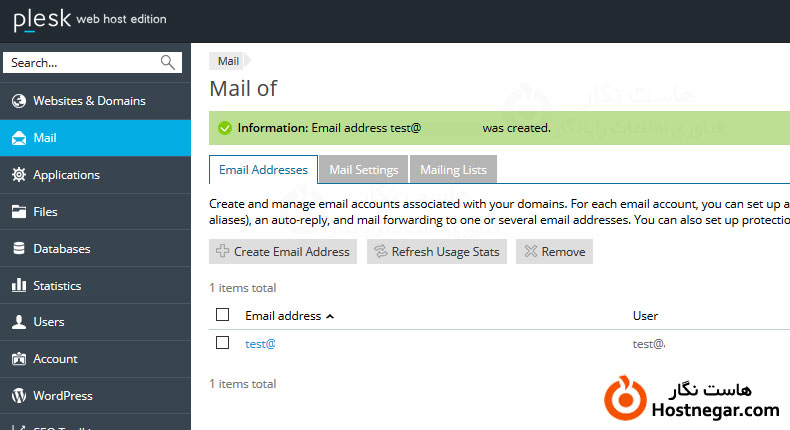This screenshot has height=430, width=790.
Task: Click the WordPress logo icon
Action: (18, 396)
